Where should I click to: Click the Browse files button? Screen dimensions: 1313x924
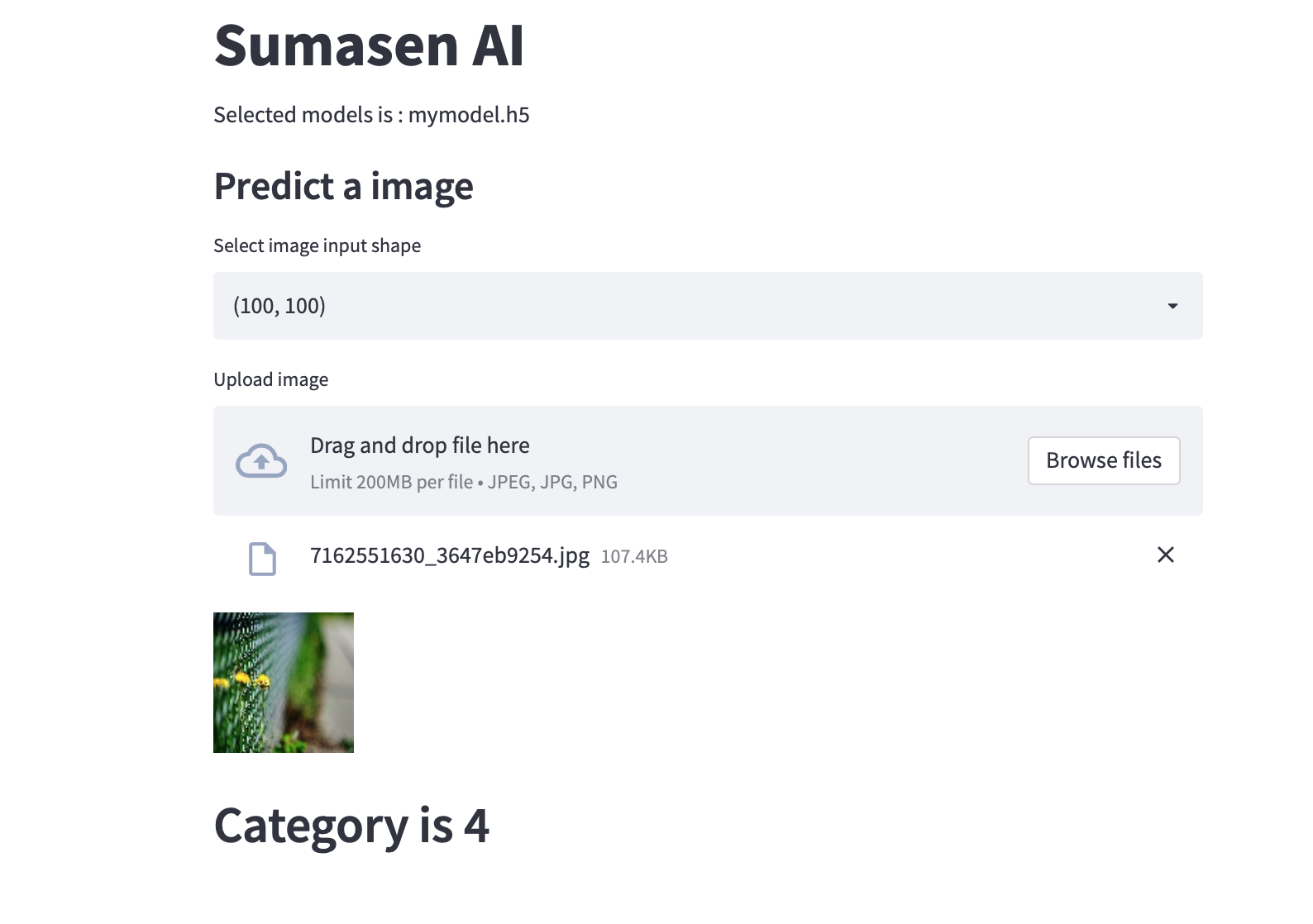tap(1104, 460)
